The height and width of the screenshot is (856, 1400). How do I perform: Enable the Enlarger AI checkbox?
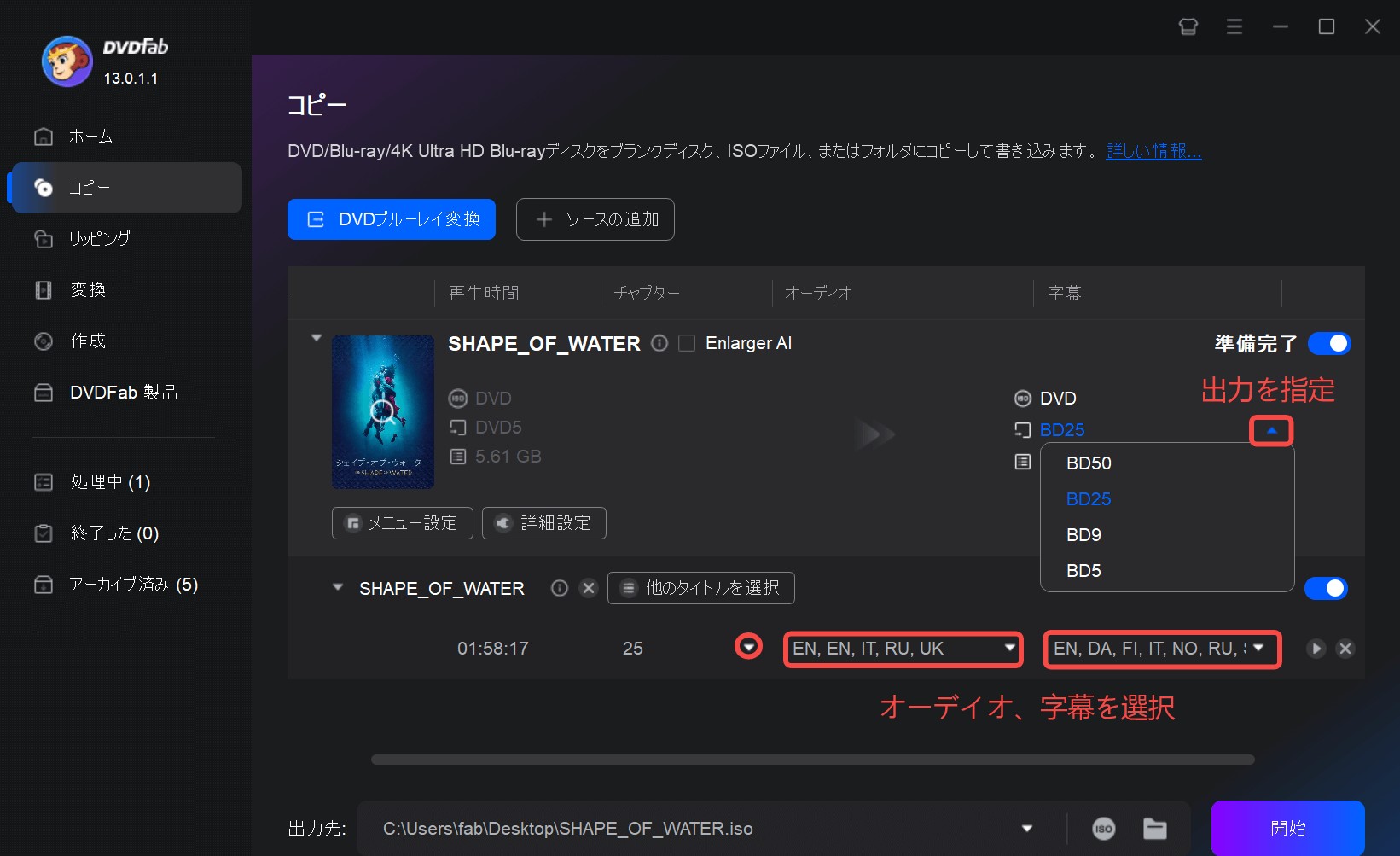[687, 343]
